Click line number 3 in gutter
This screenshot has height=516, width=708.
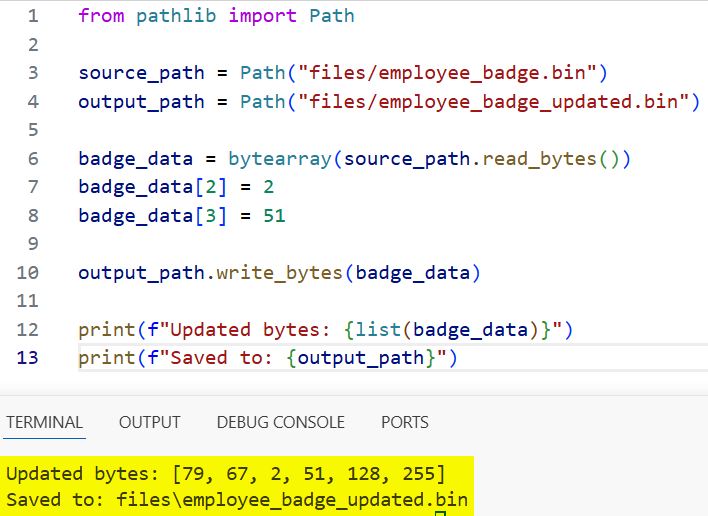click(33, 73)
